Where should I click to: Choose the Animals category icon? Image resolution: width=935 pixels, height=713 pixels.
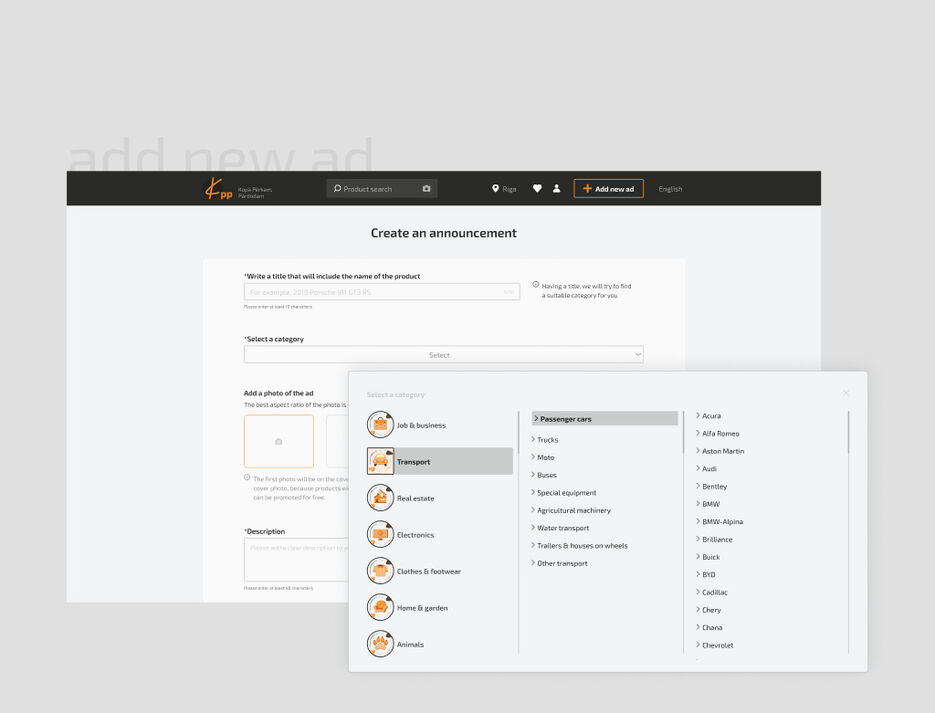[380, 644]
